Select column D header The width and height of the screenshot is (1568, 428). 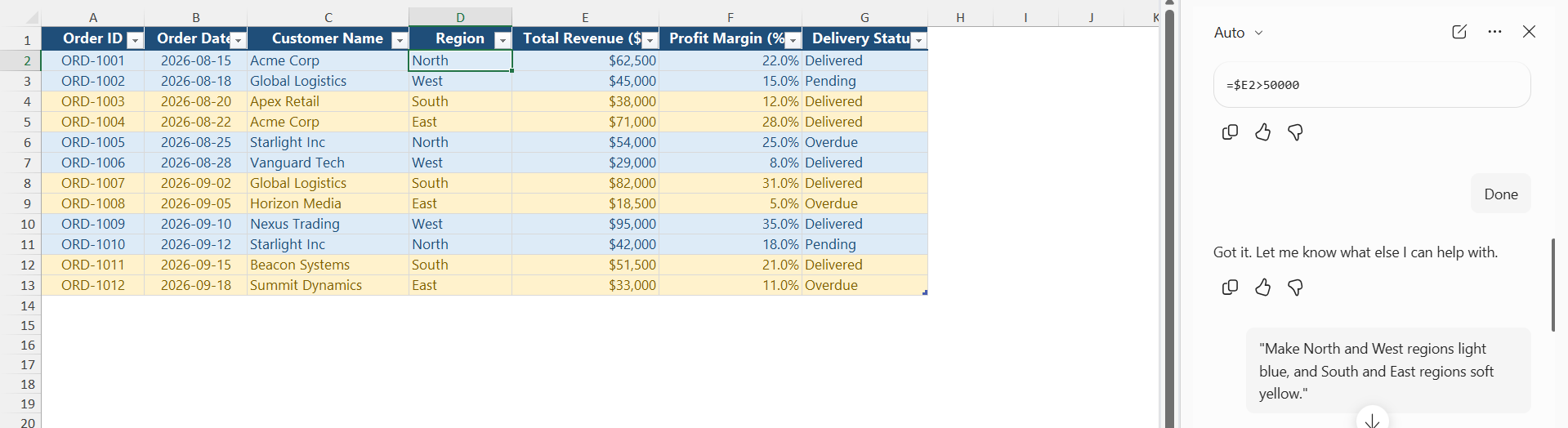point(460,17)
